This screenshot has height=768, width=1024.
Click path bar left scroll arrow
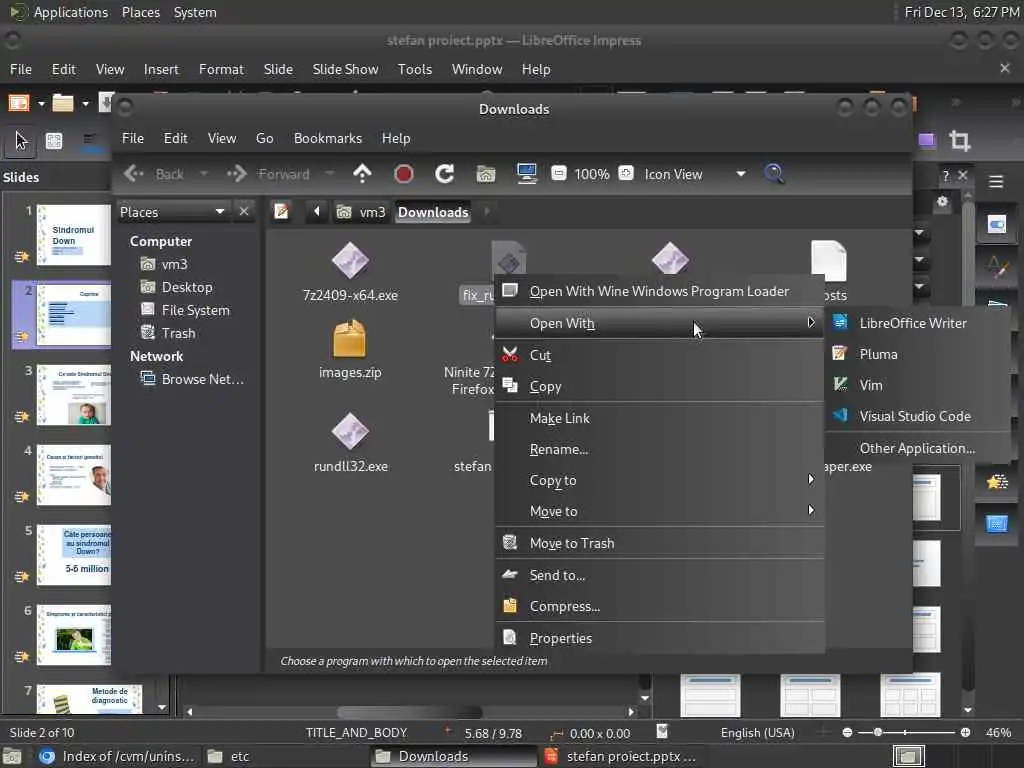(317, 212)
